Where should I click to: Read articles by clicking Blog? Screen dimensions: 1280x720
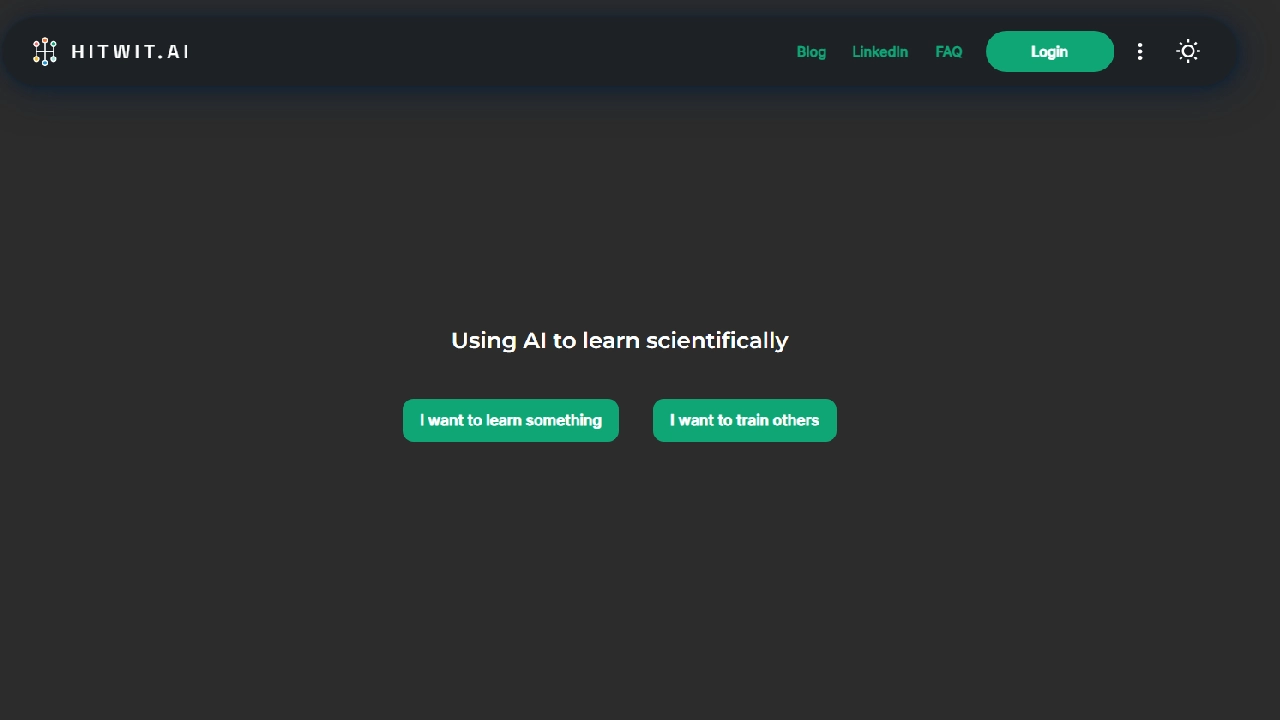811,52
